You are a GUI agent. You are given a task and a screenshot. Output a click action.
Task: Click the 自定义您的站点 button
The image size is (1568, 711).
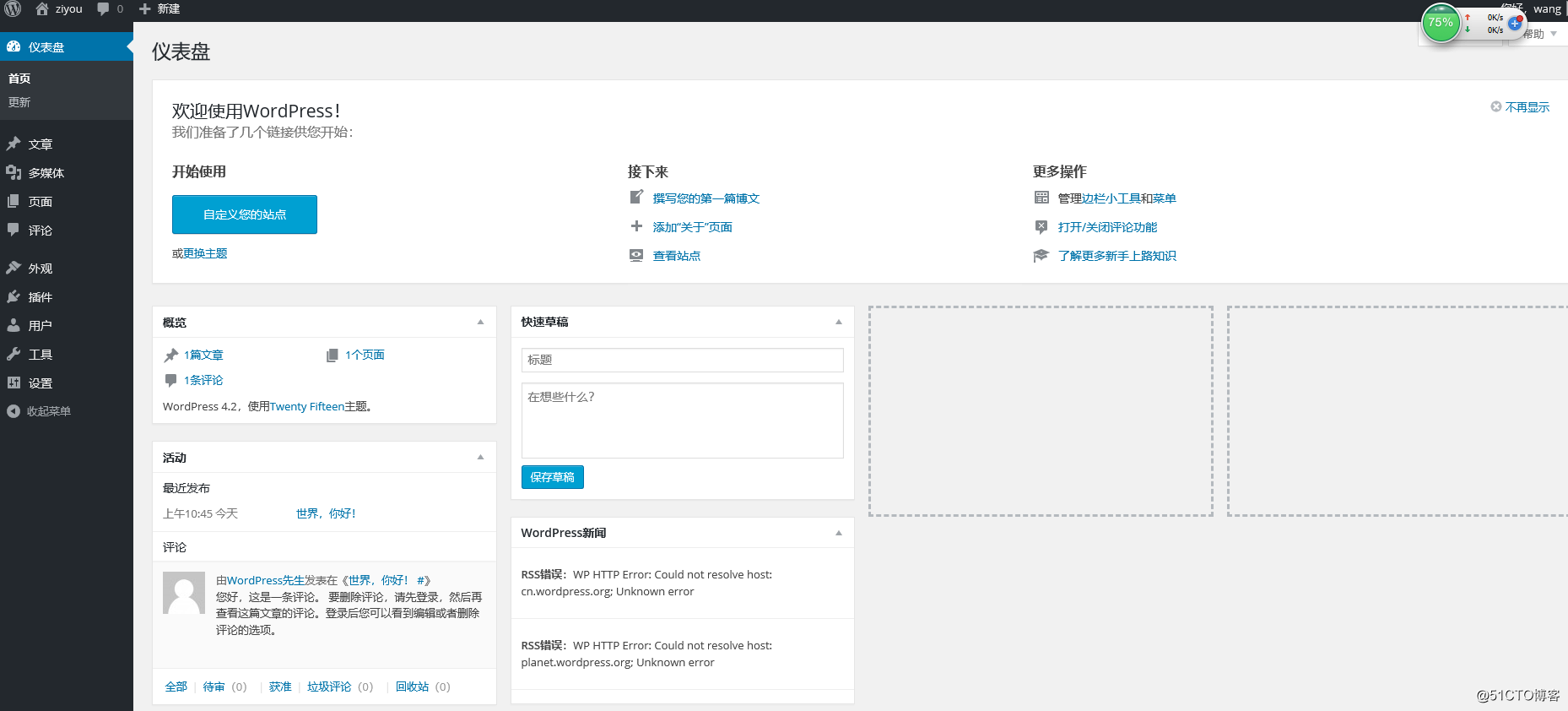pos(245,214)
